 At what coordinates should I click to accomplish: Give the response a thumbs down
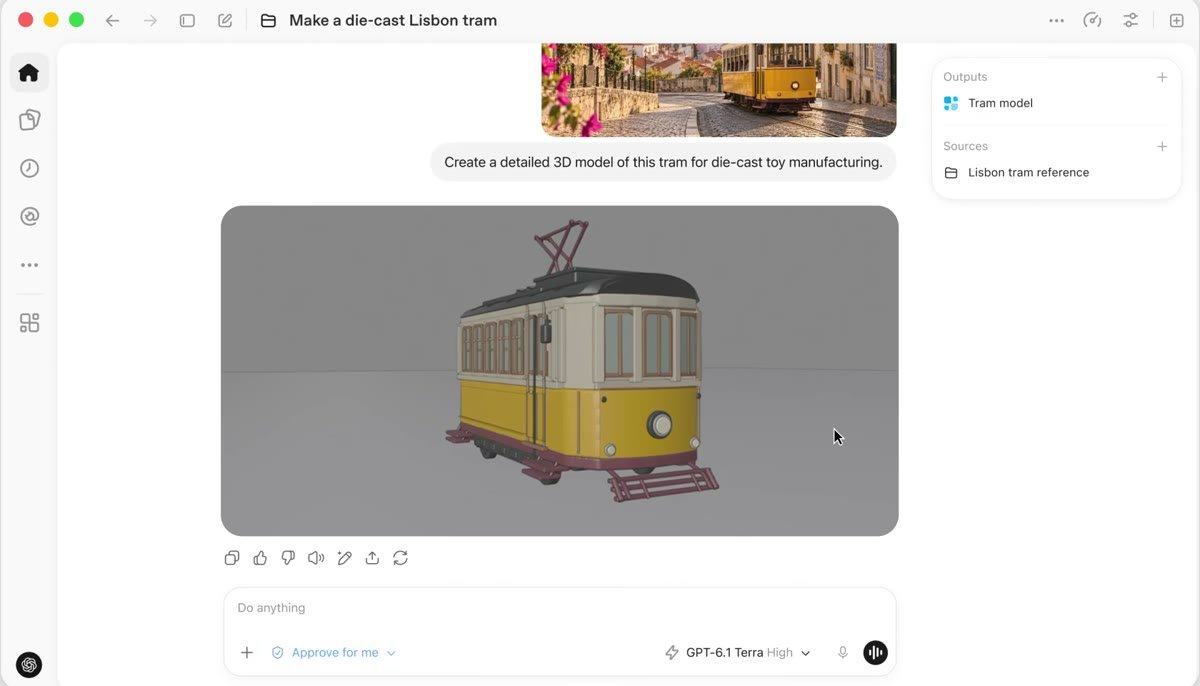[288, 558]
